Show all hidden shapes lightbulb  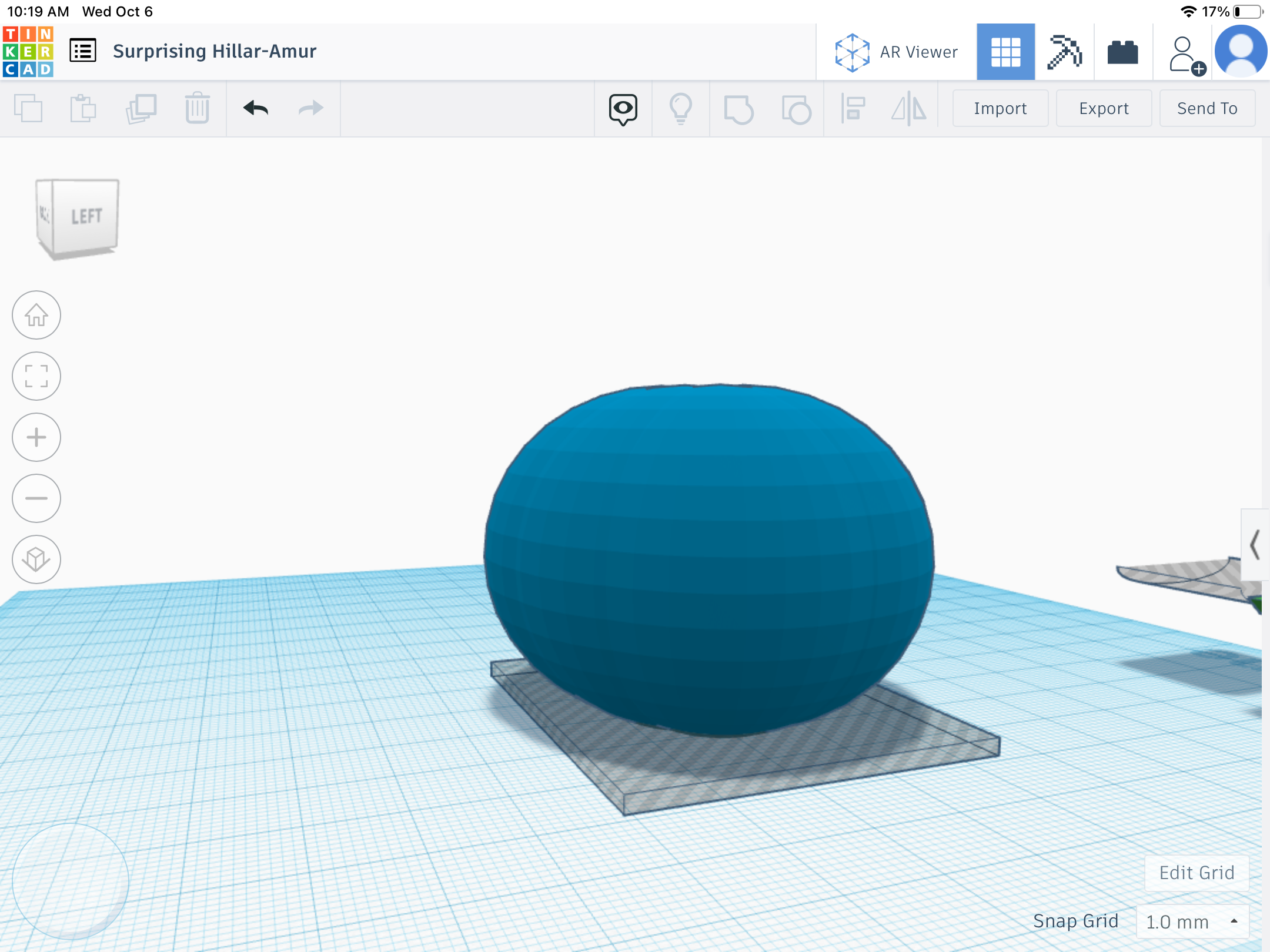pos(681,109)
